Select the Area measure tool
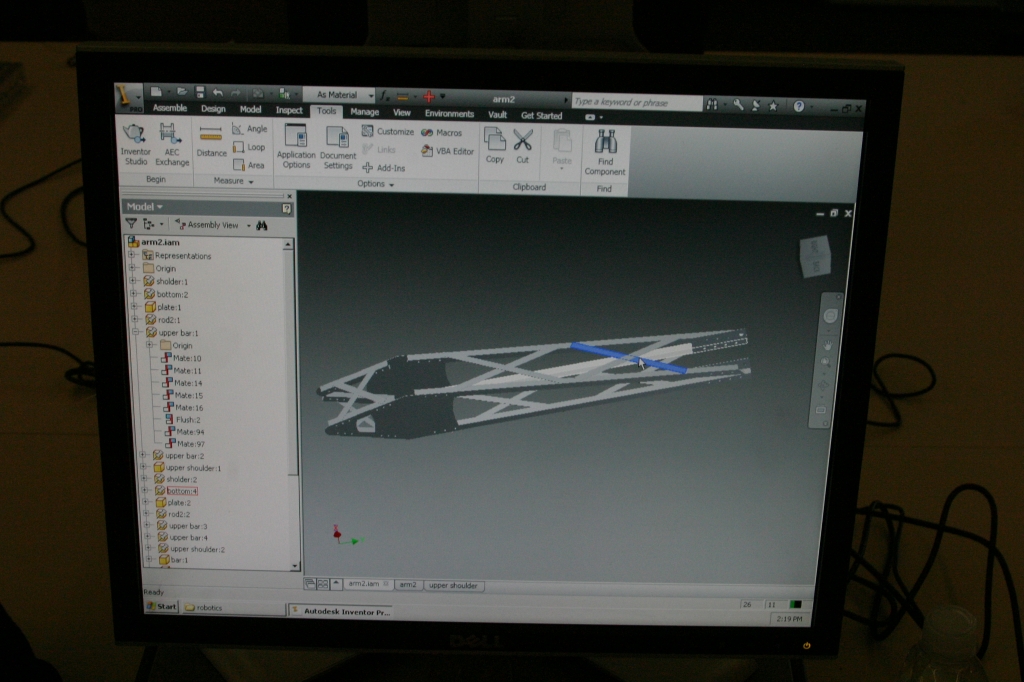Image resolution: width=1024 pixels, height=682 pixels. point(249,165)
